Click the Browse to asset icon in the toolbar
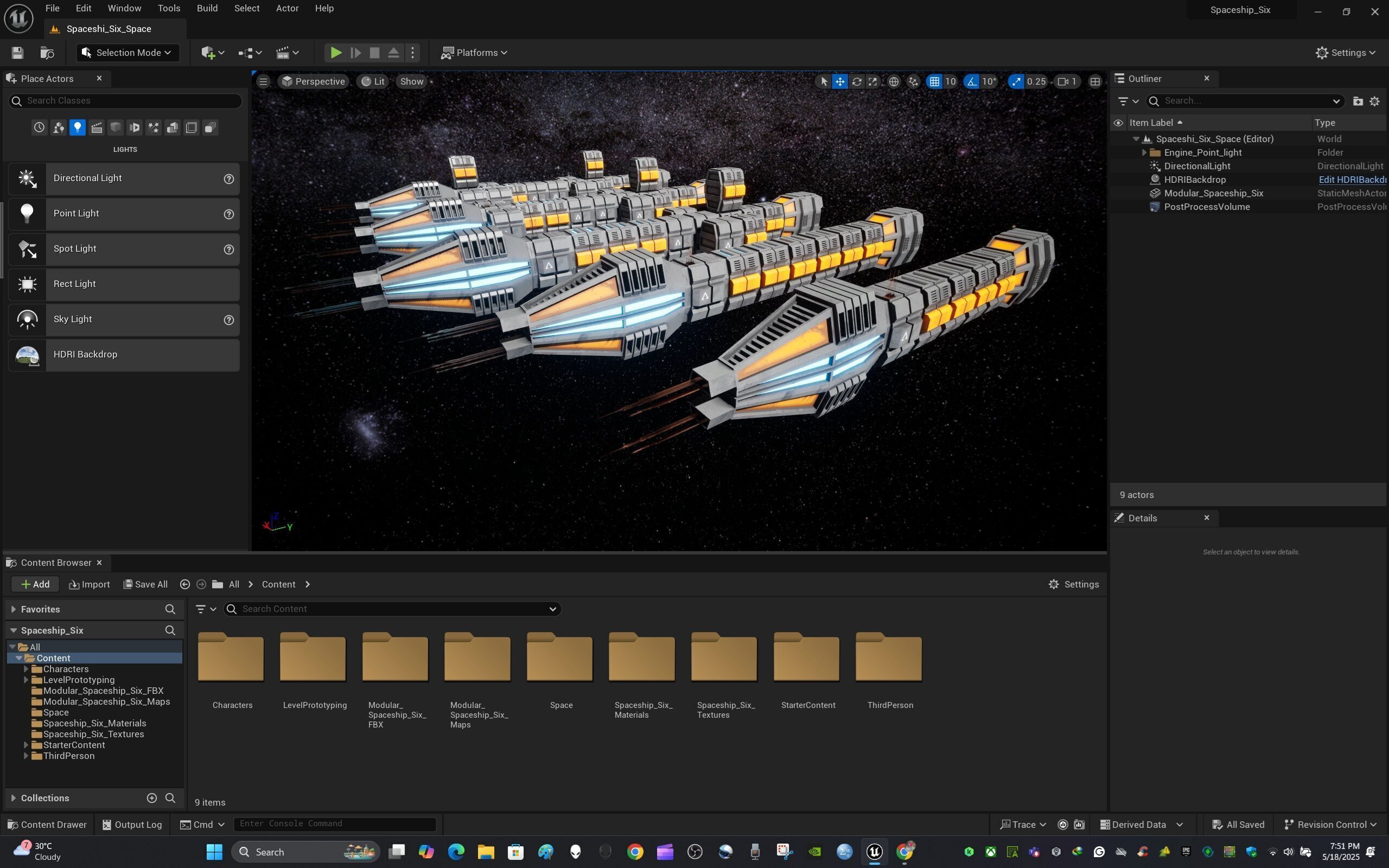Image resolution: width=1389 pixels, height=868 pixels. click(x=47, y=53)
